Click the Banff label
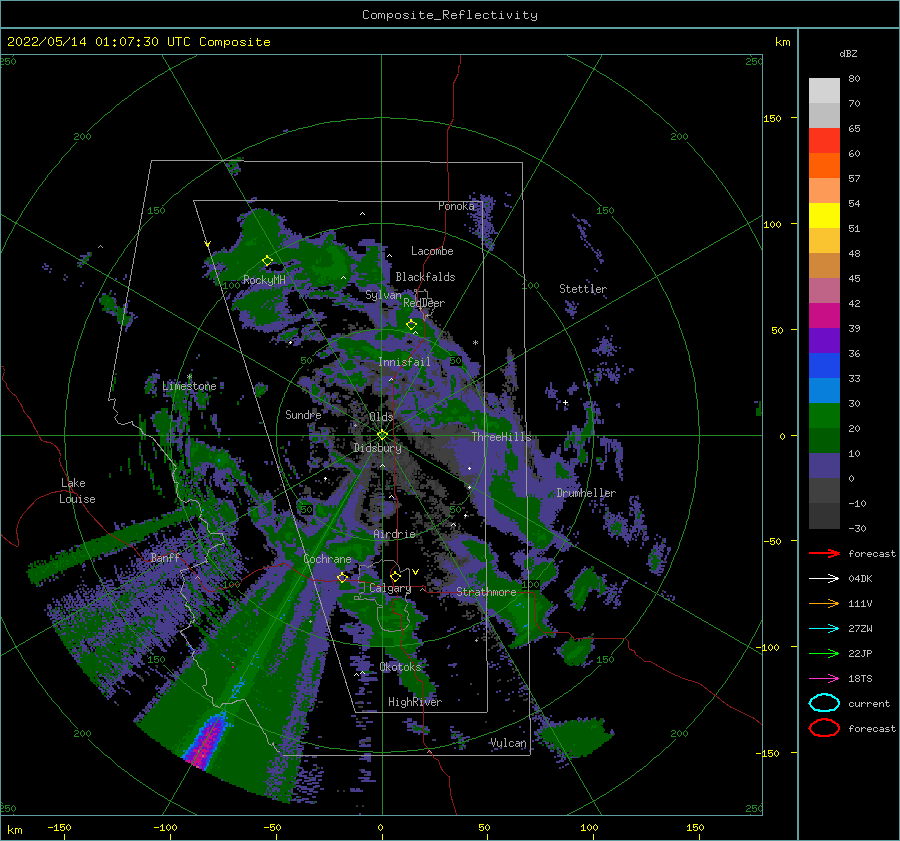Image resolution: width=900 pixels, height=841 pixels. (165, 557)
